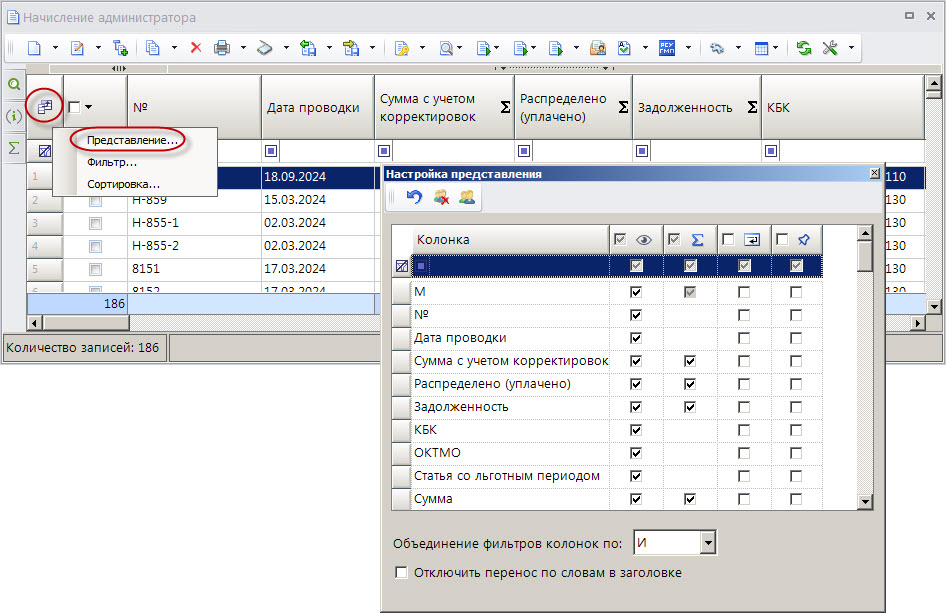Click the green magnifier sidebar icon
The height and width of the screenshot is (613, 946).
pyautogui.click(x=13, y=84)
